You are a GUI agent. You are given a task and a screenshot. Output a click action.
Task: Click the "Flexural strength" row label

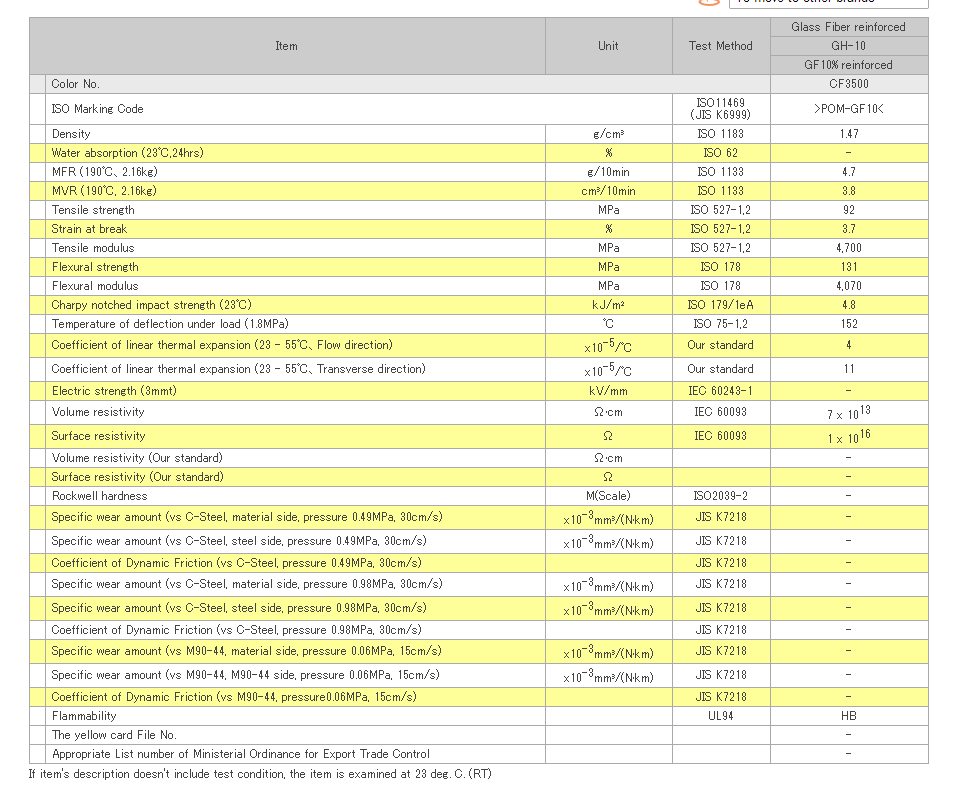click(x=95, y=268)
